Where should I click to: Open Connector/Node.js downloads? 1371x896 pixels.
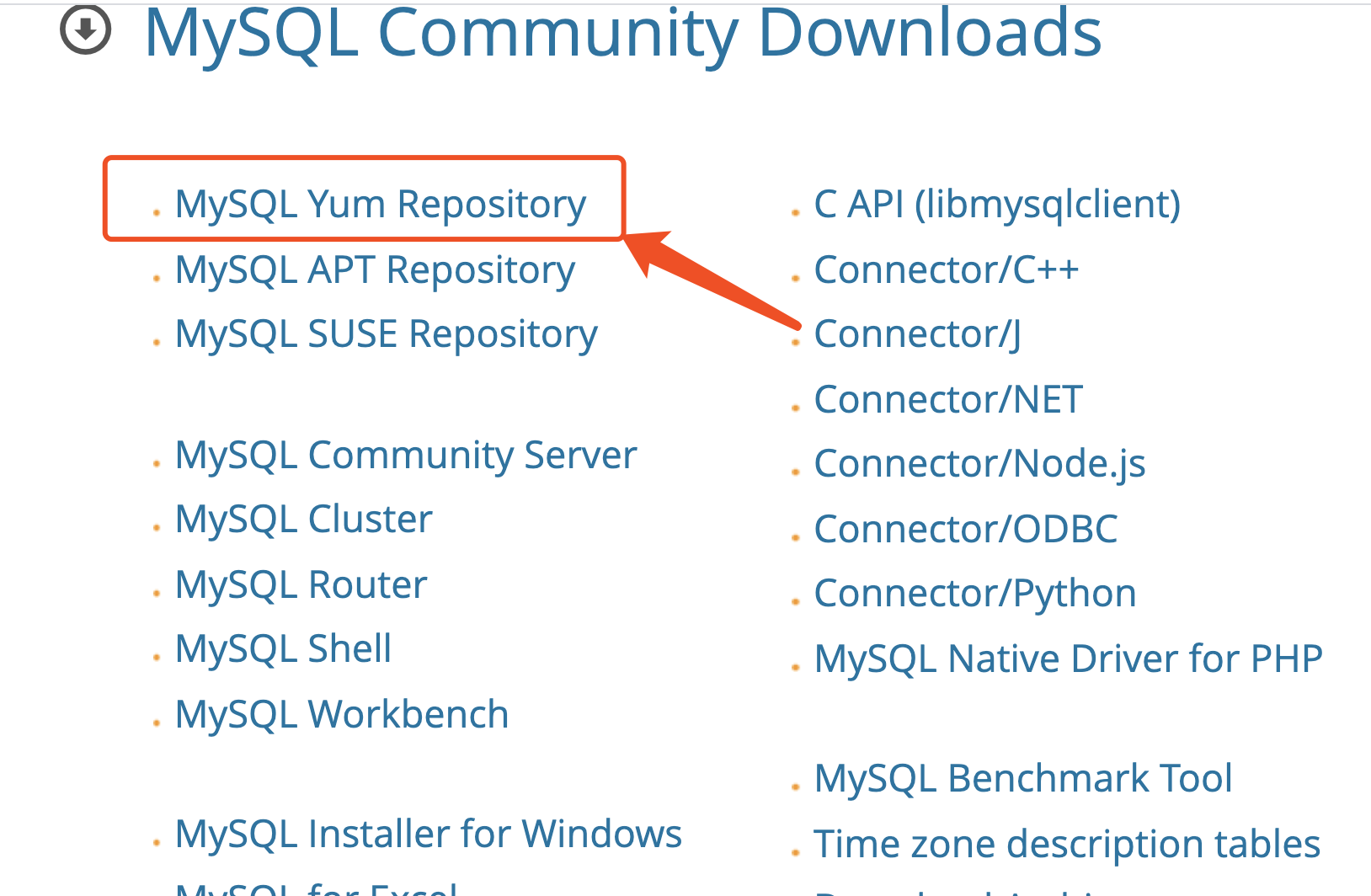tap(979, 462)
